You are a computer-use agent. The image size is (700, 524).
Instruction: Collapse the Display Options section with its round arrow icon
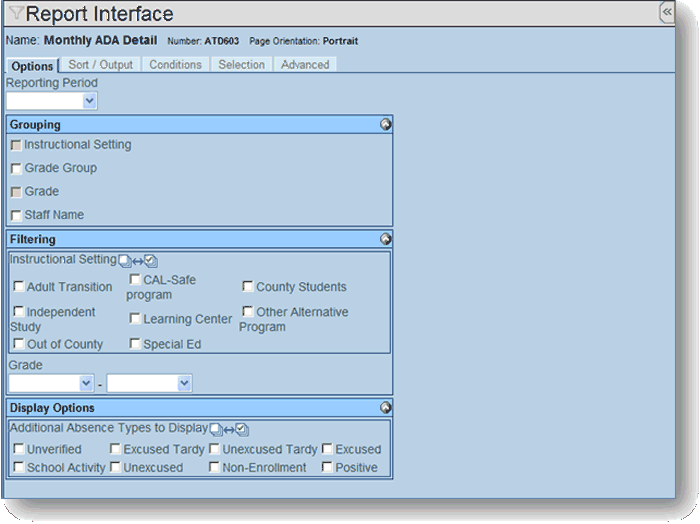[386, 408]
